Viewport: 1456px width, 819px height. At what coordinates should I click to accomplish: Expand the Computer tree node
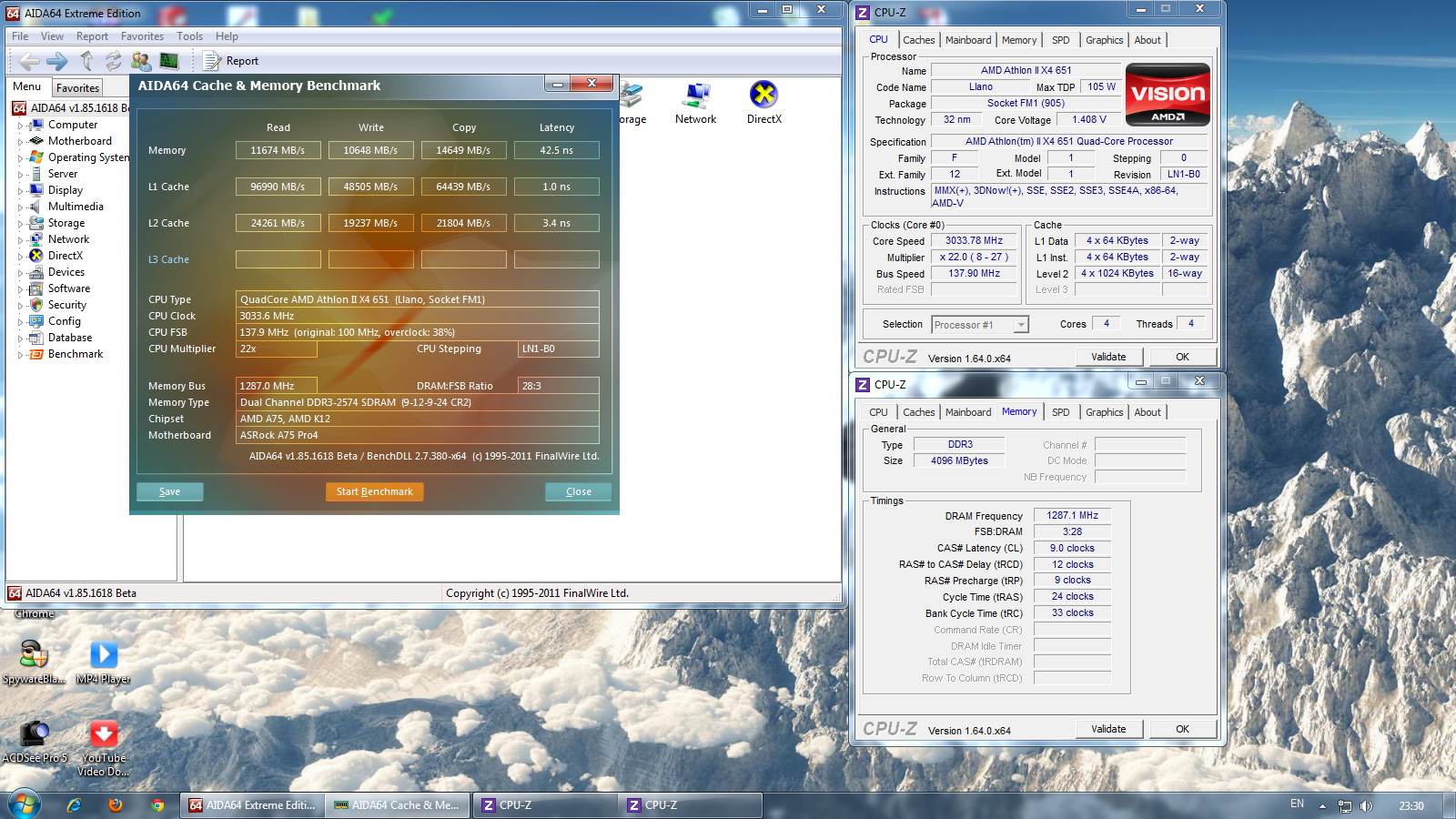(x=20, y=125)
